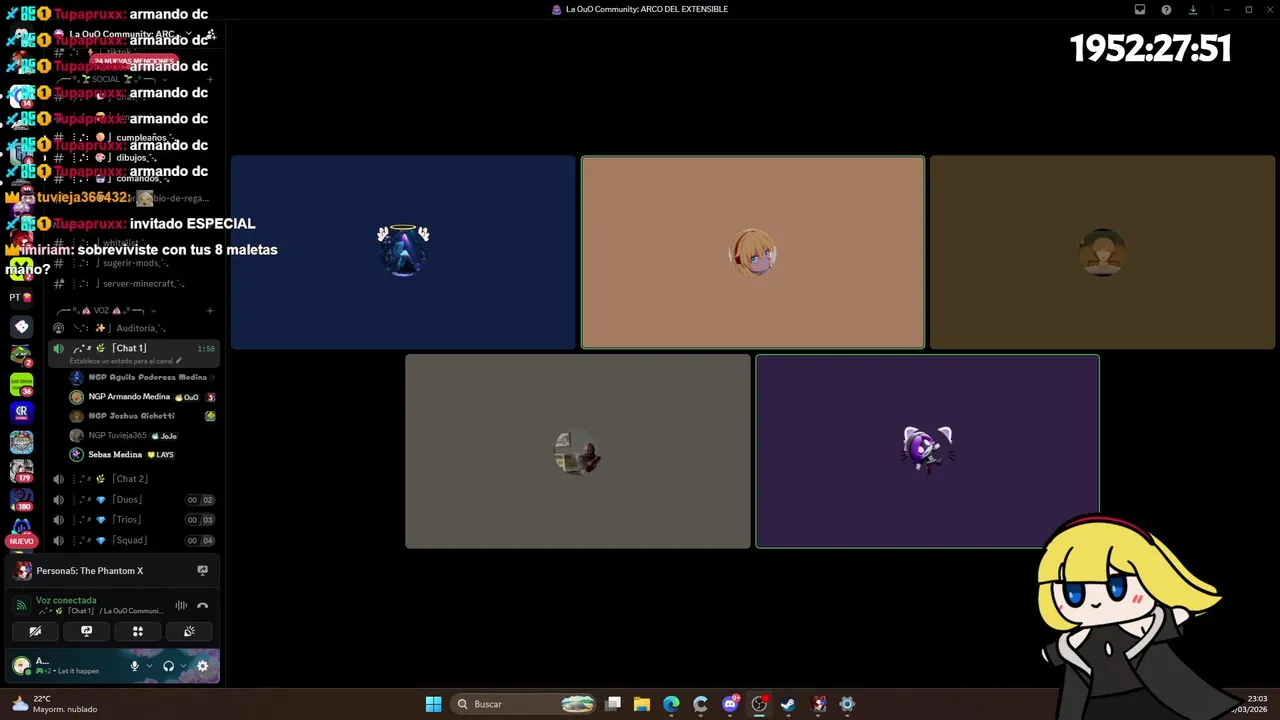Set a channel status under Chat 1
Image resolution: width=1280 pixels, height=720 pixels.
pos(126,361)
